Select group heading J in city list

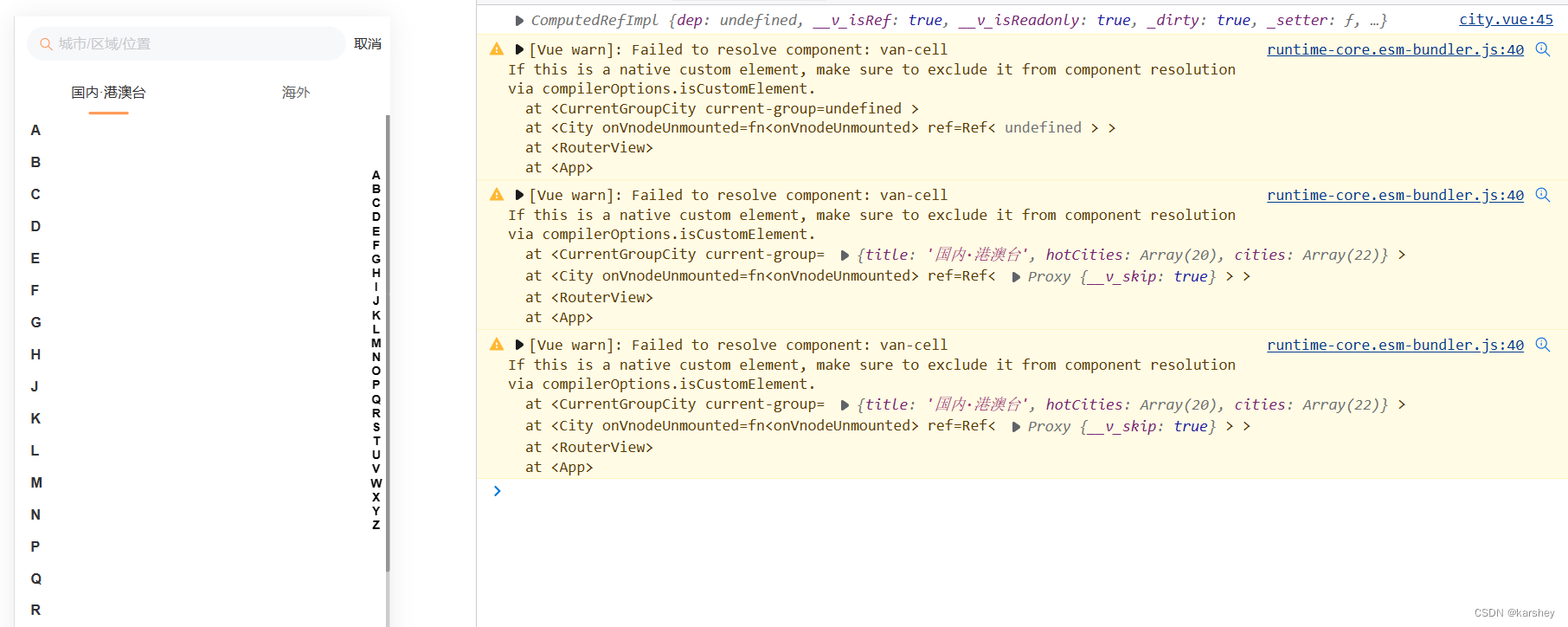(x=35, y=386)
